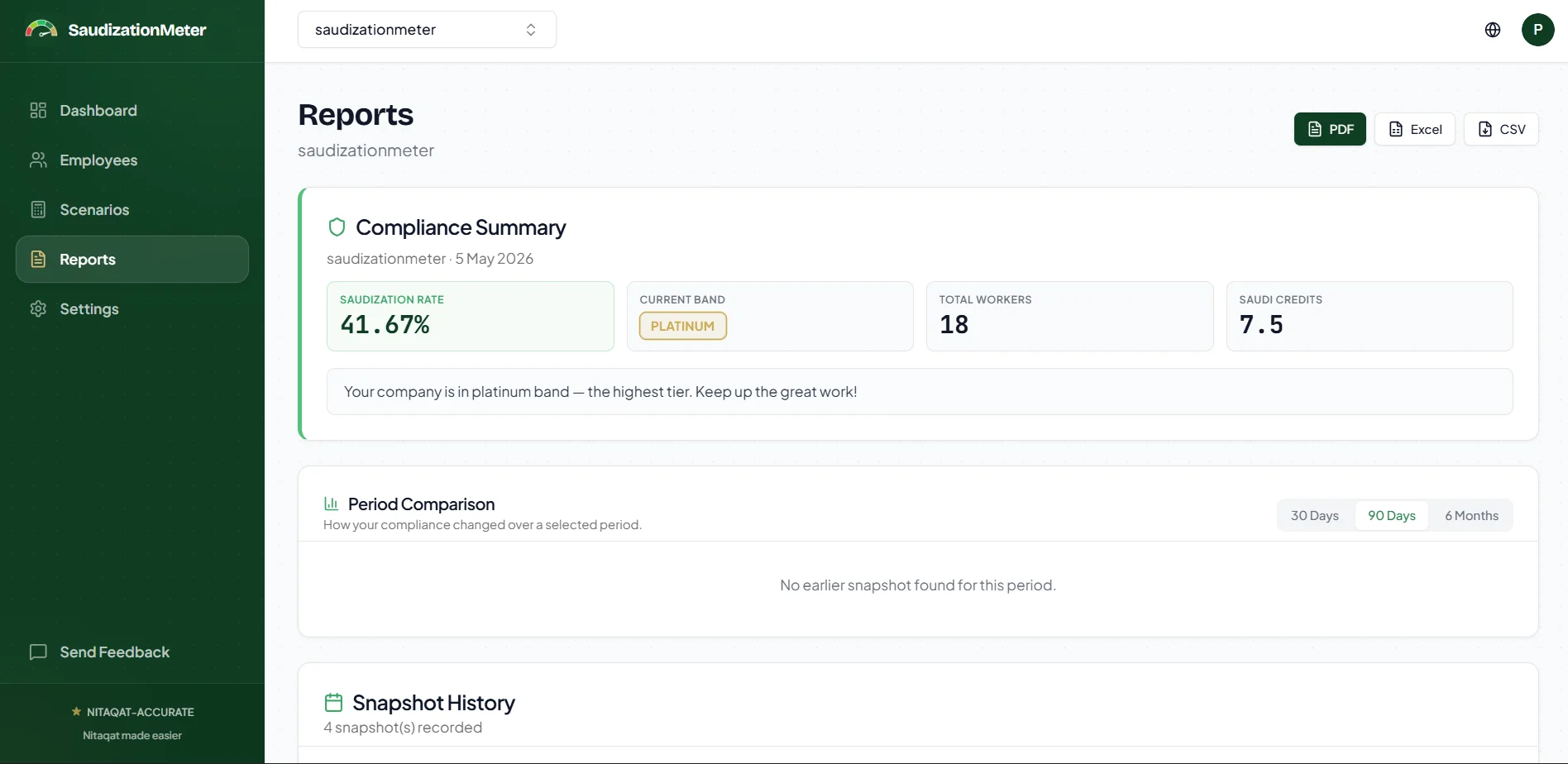Open the user avatar labeled P
Viewport: 1568px width, 764px height.
click(1538, 30)
